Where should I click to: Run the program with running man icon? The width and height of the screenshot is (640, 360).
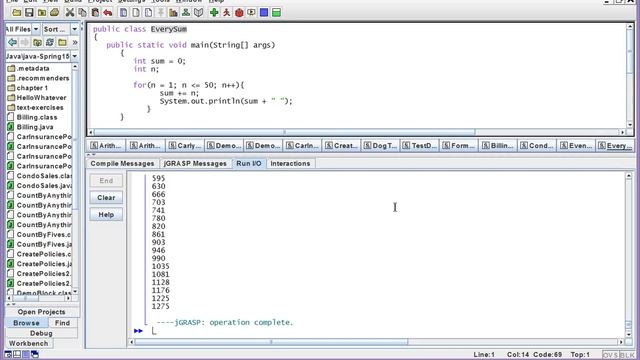coord(227,13)
